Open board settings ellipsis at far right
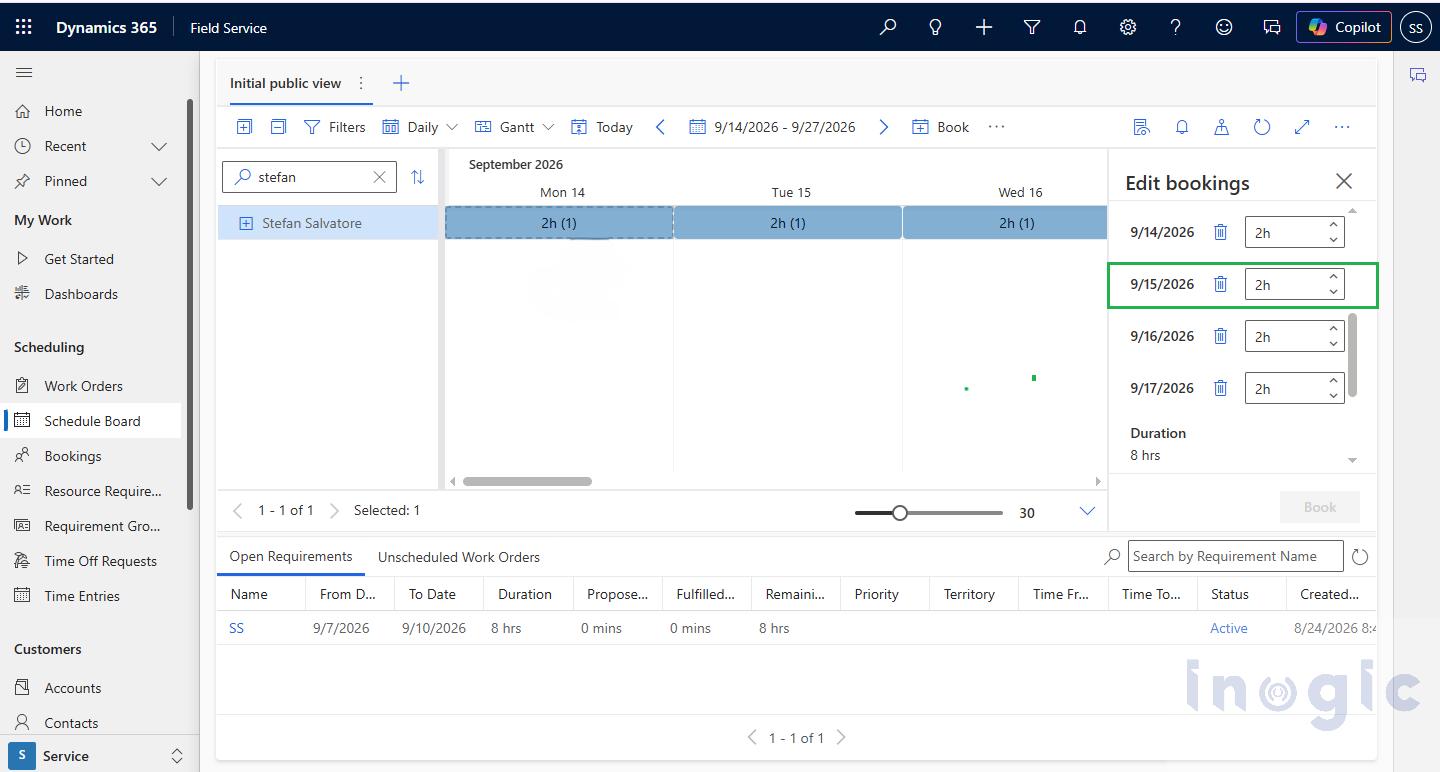1440x772 pixels. point(1342,127)
